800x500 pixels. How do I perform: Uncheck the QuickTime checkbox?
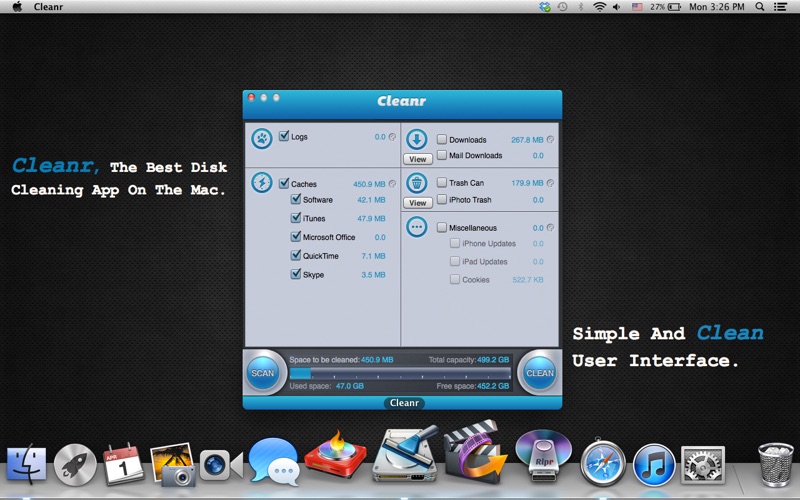[x=296, y=255]
